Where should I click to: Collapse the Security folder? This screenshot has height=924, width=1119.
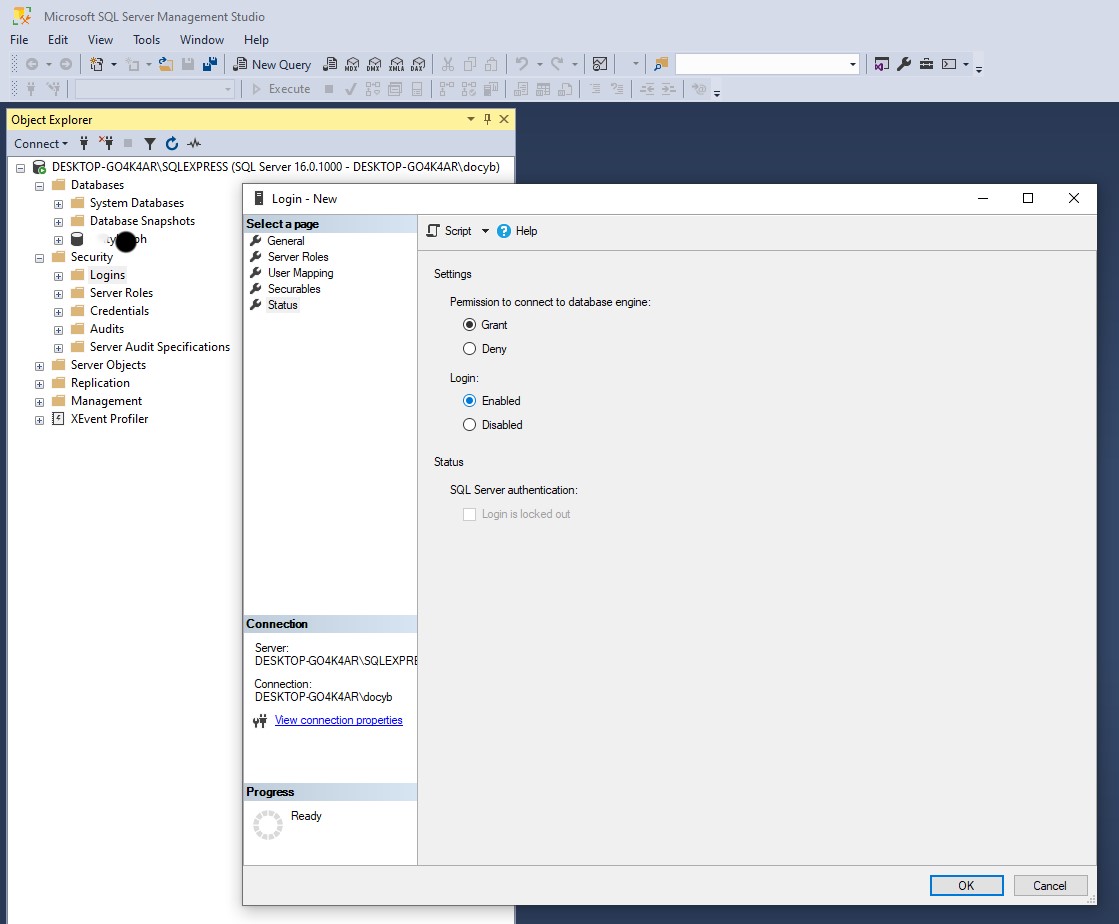tap(39, 257)
